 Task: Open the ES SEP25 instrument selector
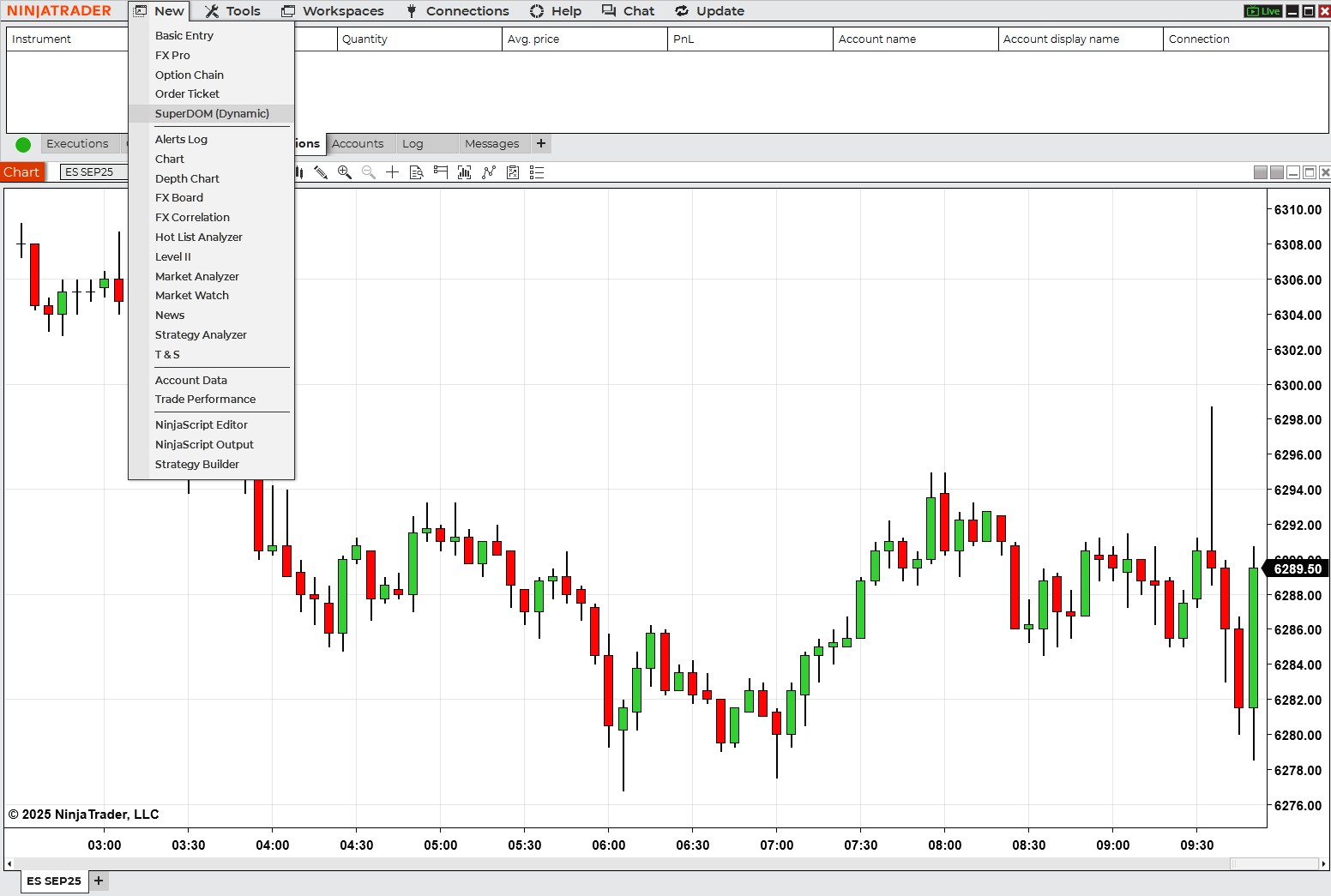(x=93, y=172)
